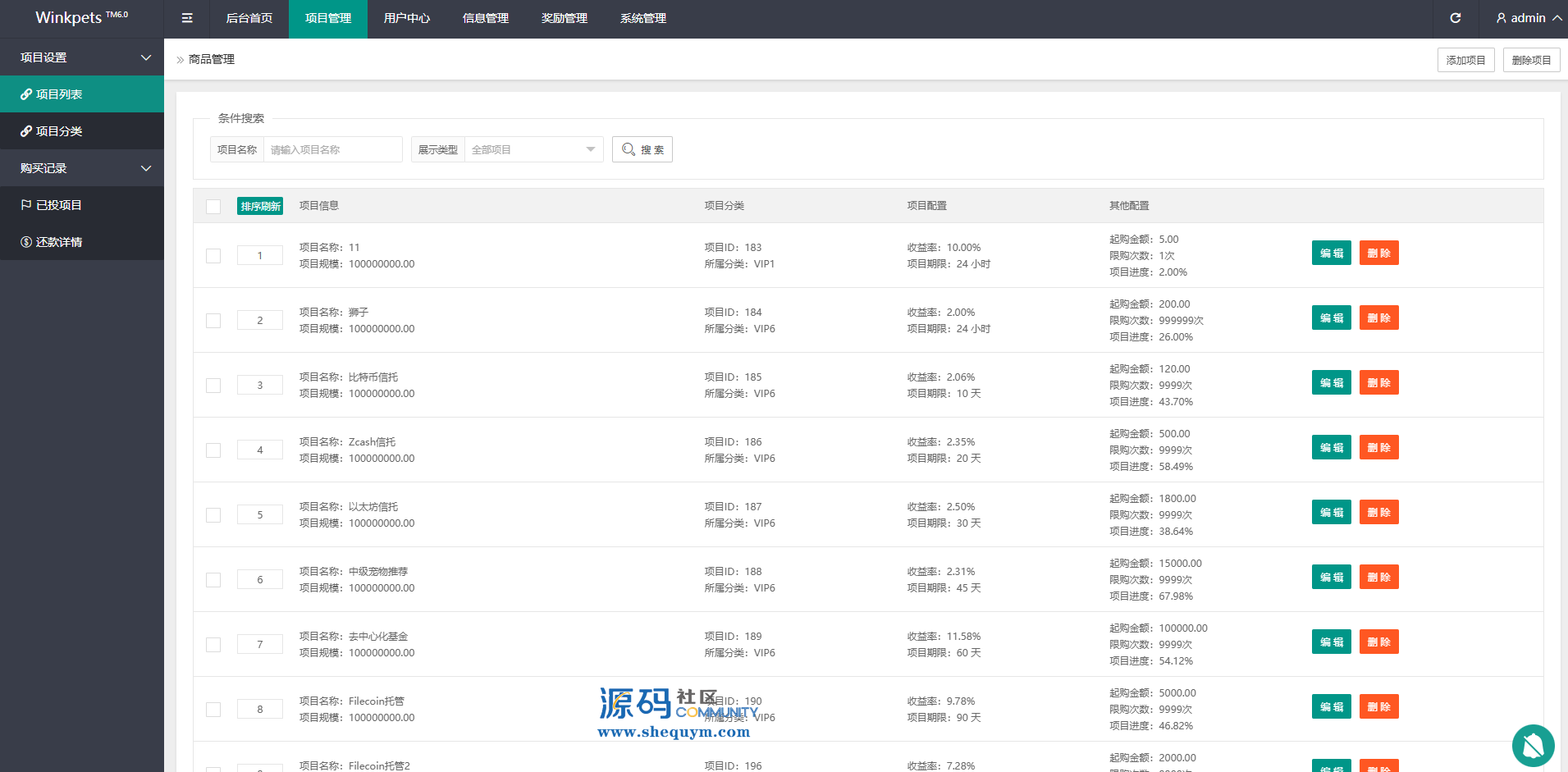Click sort order field showing 2
Viewport: 1568px width, 772px height.
[x=260, y=320]
